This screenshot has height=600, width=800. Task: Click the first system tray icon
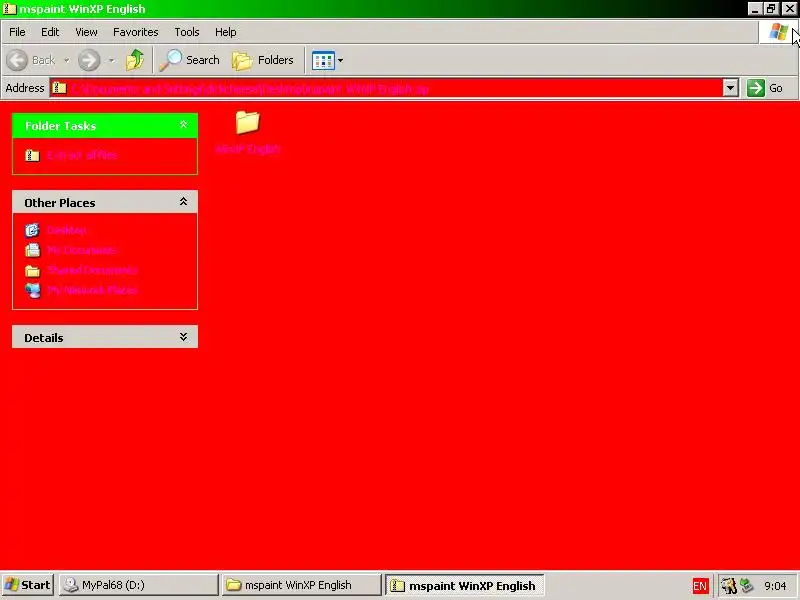(729, 585)
